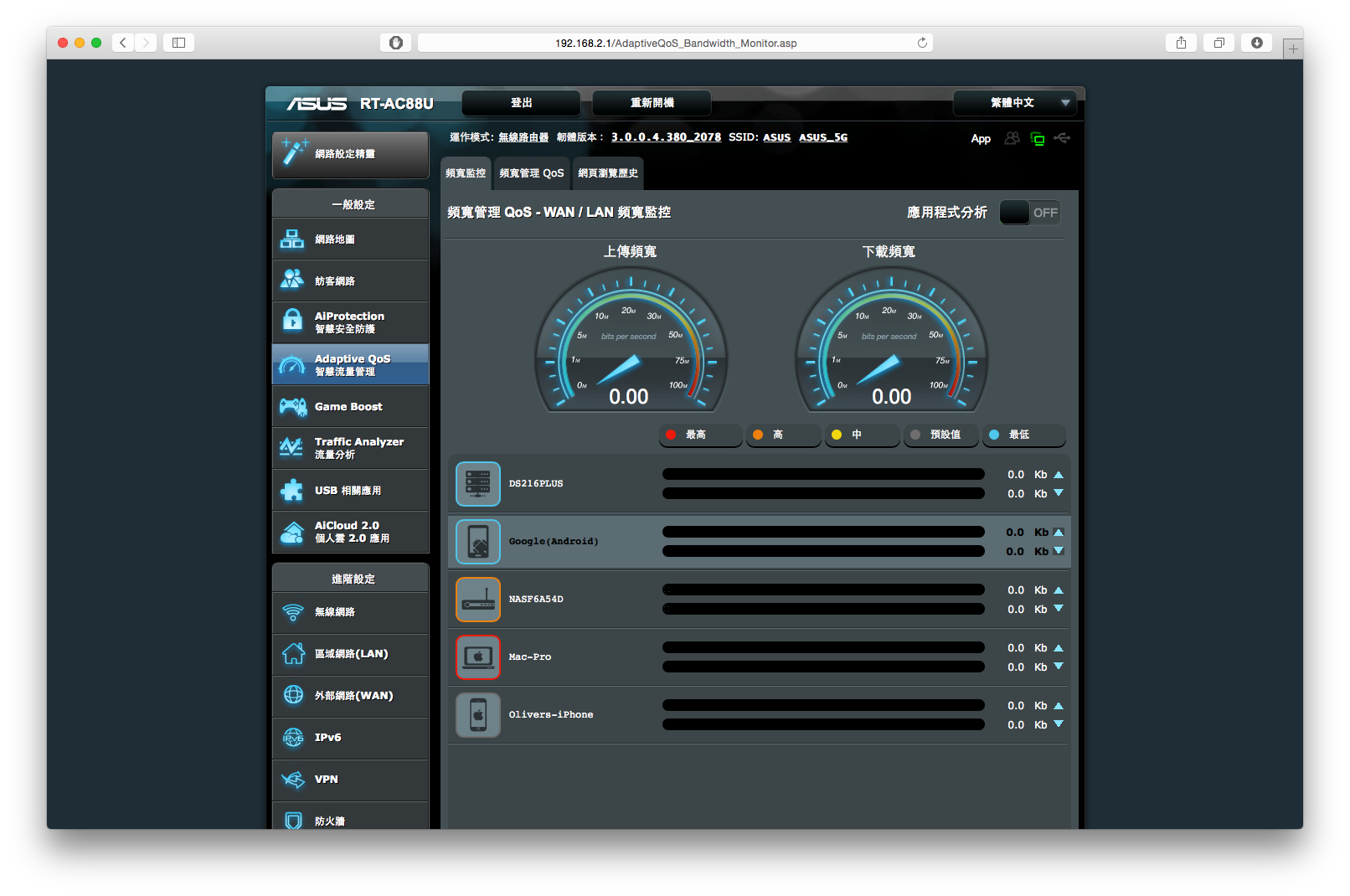Reload the page in Safari

click(x=922, y=43)
